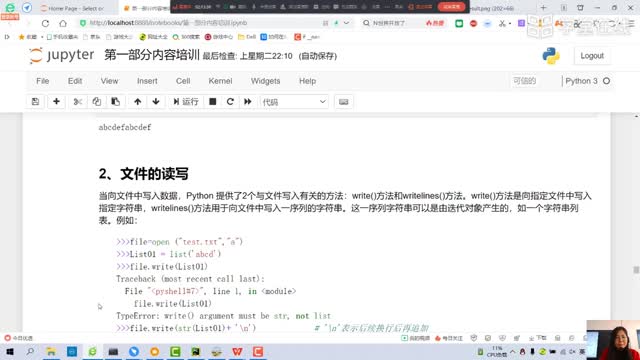Image resolution: width=640 pixels, height=360 pixels.
Task: Restart kernel and run all with fast-forward icon
Action: [x=248, y=102]
